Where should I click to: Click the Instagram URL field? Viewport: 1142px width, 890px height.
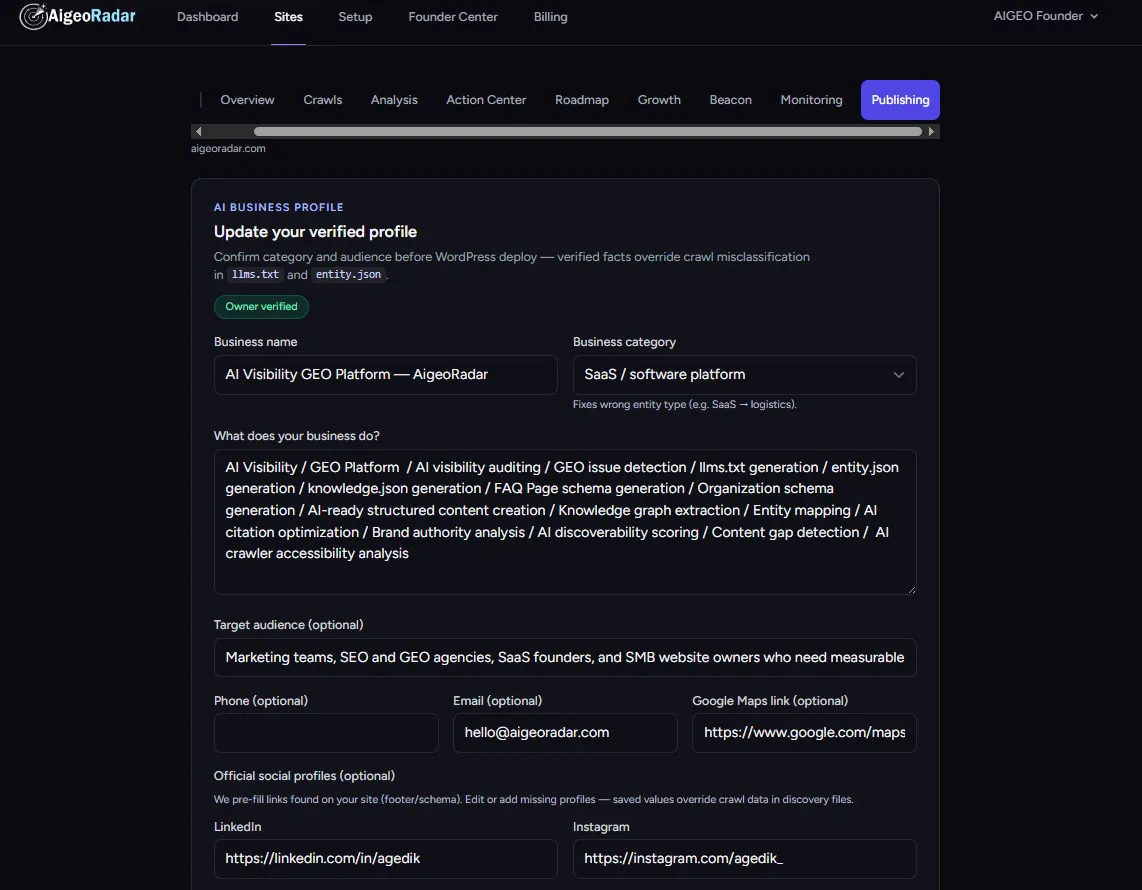pyautogui.click(x=744, y=859)
